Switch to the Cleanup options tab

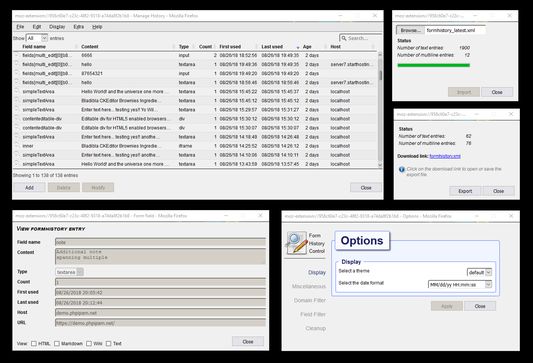(315, 328)
